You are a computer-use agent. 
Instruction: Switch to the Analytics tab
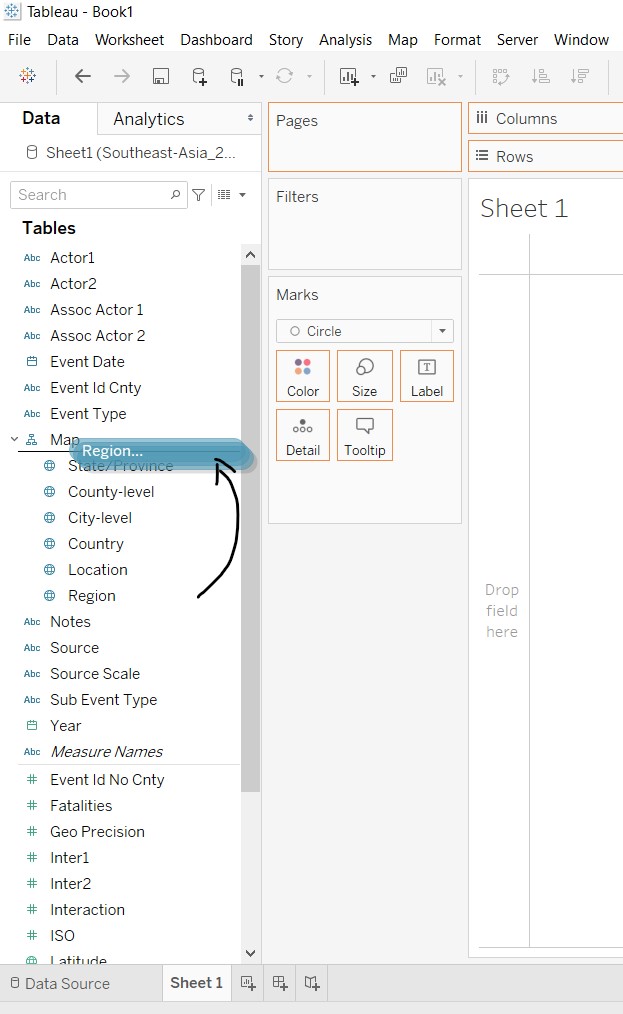149,119
